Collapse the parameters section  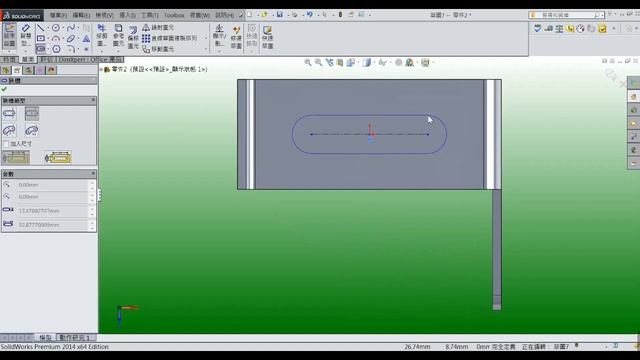[93, 173]
